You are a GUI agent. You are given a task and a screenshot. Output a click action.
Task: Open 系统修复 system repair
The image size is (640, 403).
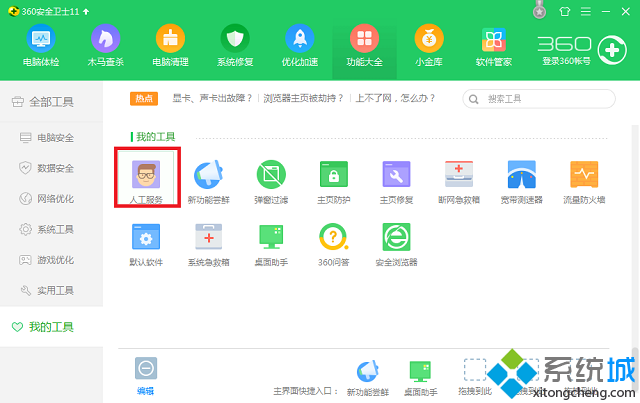(x=235, y=45)
